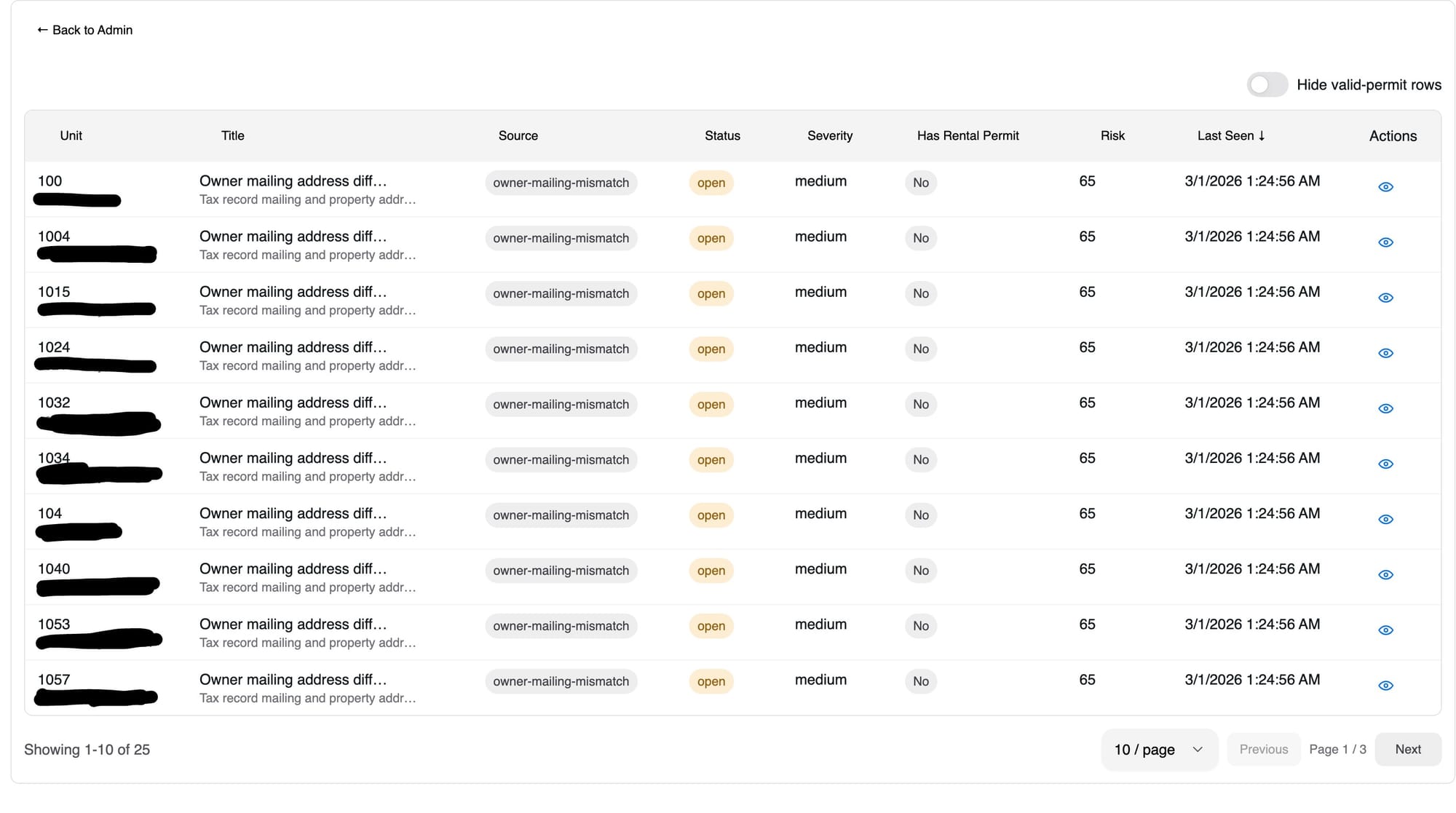1456x813 pixels.
Task: Open eye icon on unit 1053 row
Action: pyautogui.click(x=1385, y=630)
